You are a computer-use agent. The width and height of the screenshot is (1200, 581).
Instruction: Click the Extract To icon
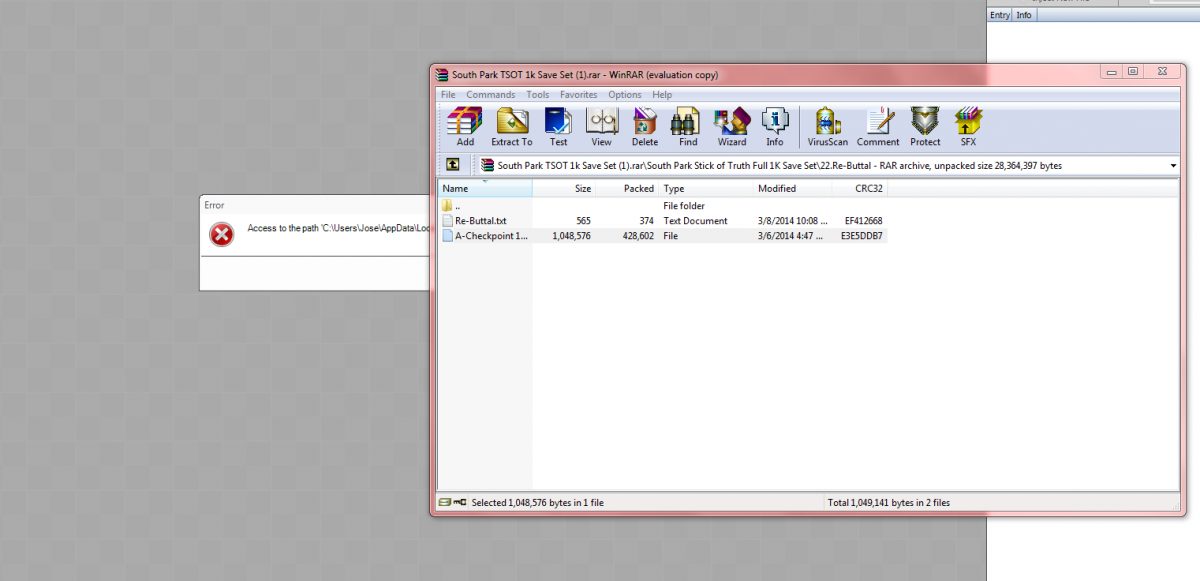511,127
